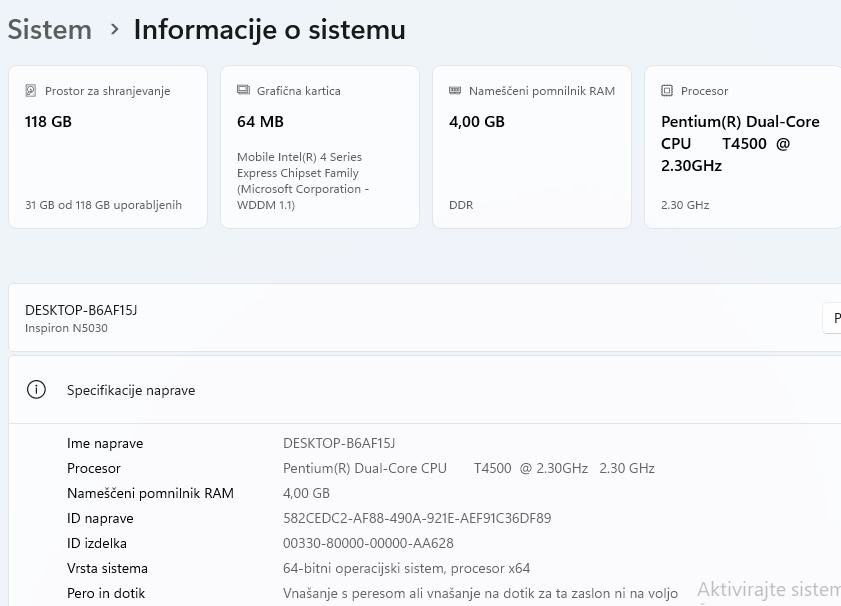This screenshot has height=606, width=841.
Task: Click the Procesor chip icon
Action: coord(667,91)
